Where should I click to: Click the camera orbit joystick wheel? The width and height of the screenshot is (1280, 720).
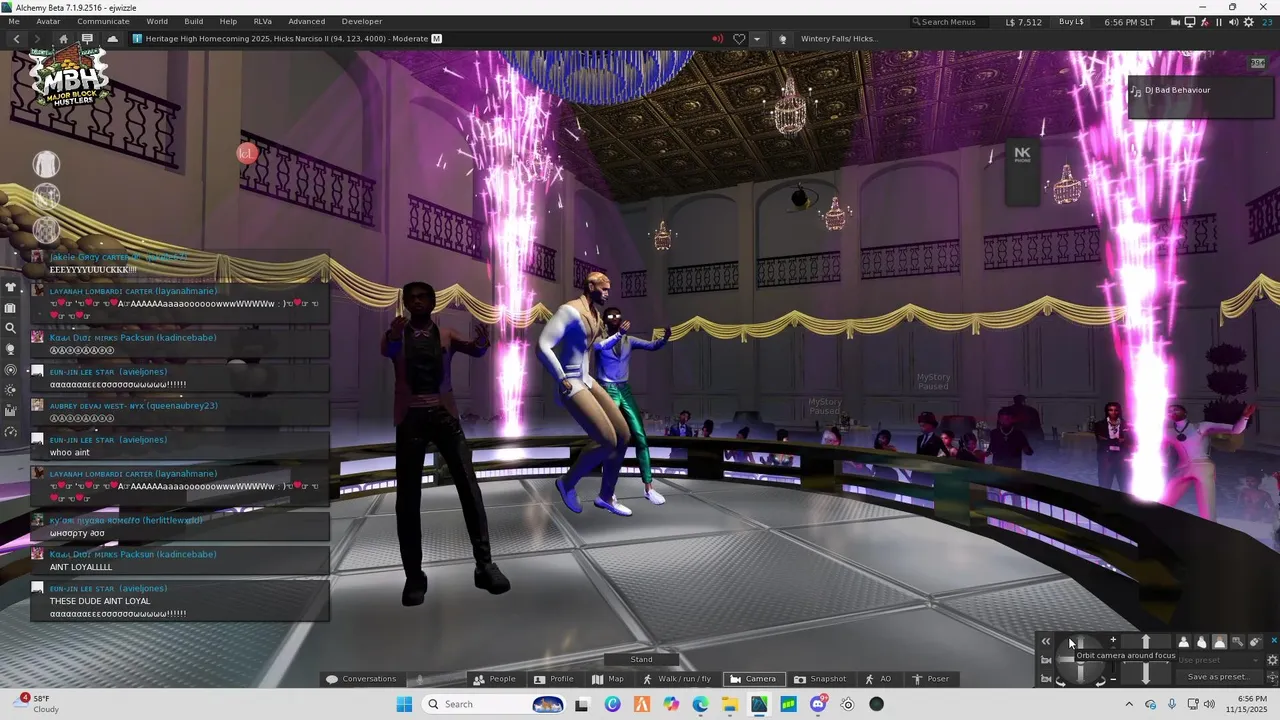1081,662
